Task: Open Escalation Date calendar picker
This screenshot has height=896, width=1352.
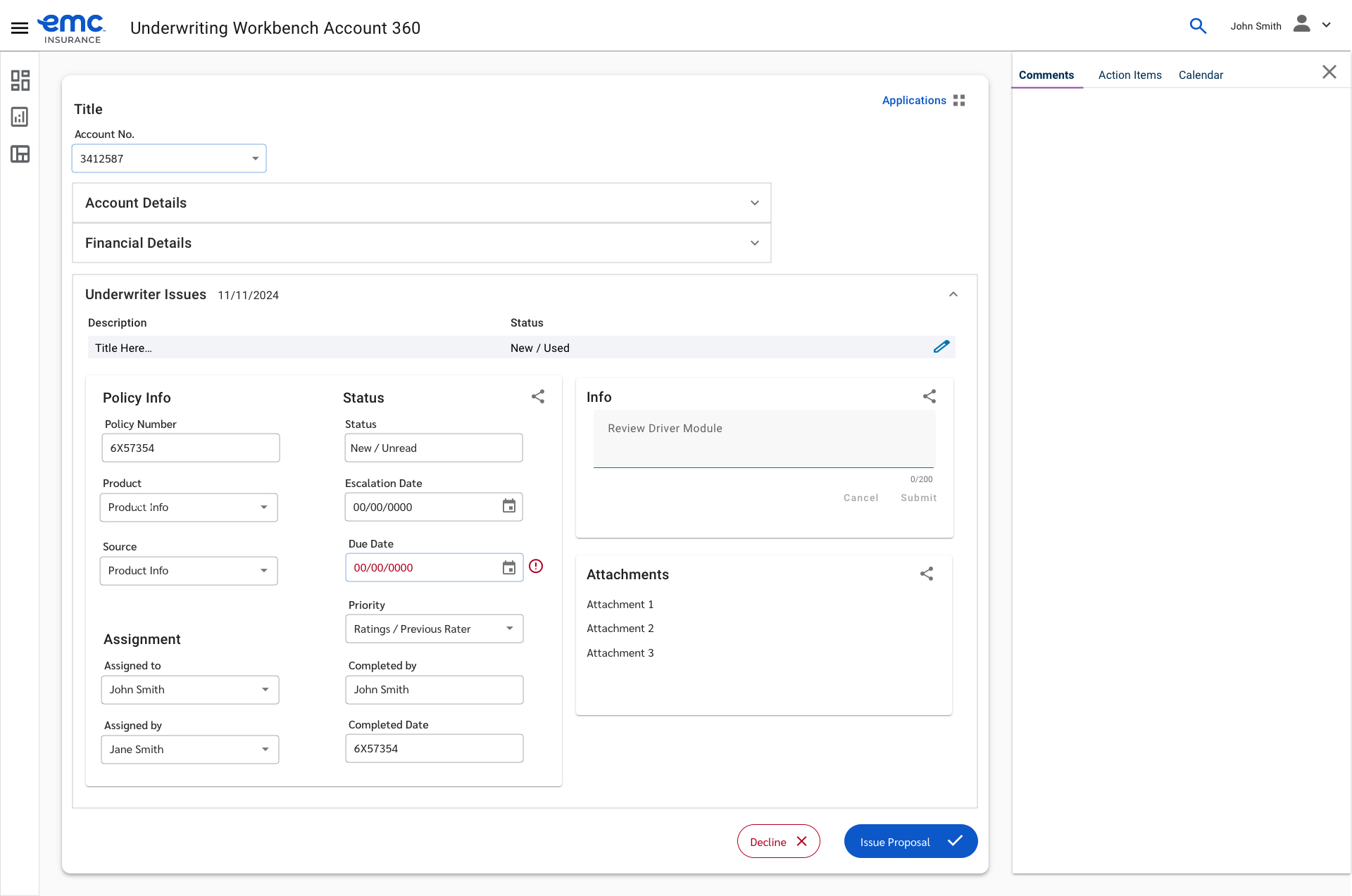Action: point(508,506)
